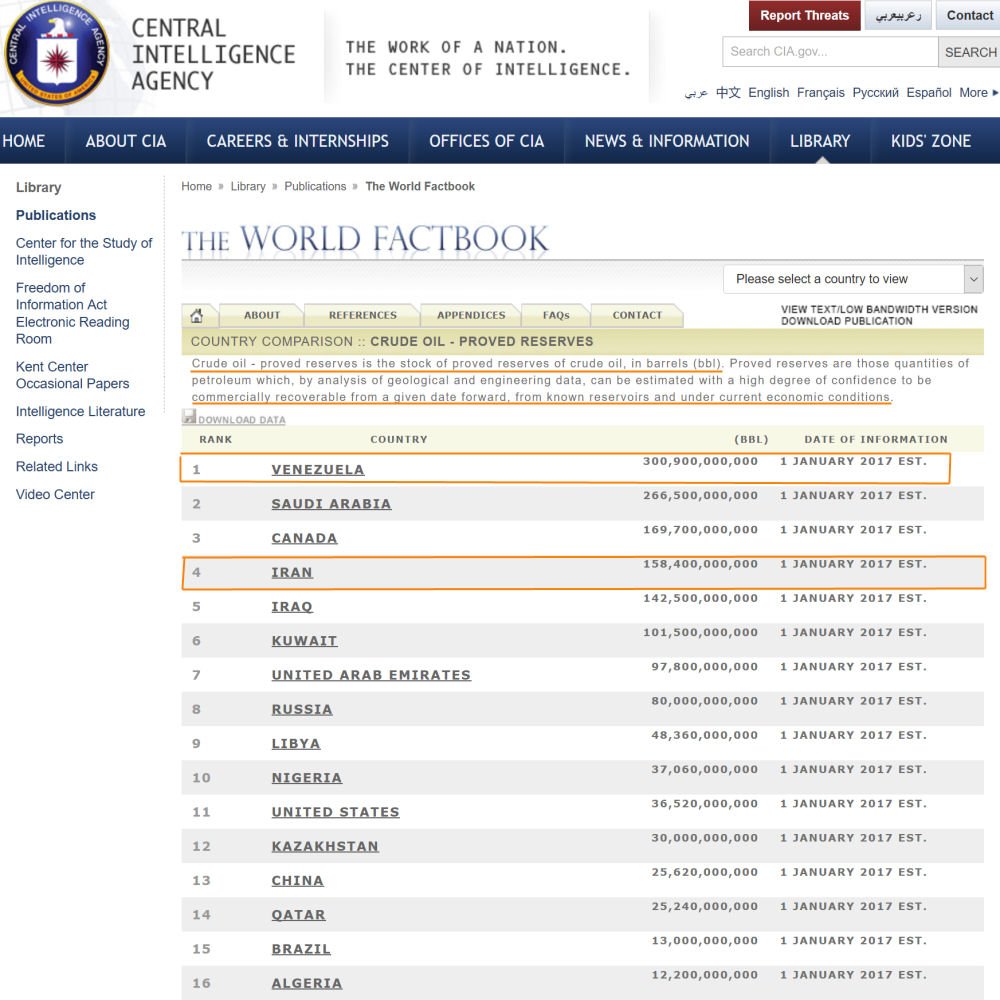The height and width of the screenshot is (1000, 1000).
Task: Open the QATAR country link
Action: pyautogui.click(x=298, y=915)
